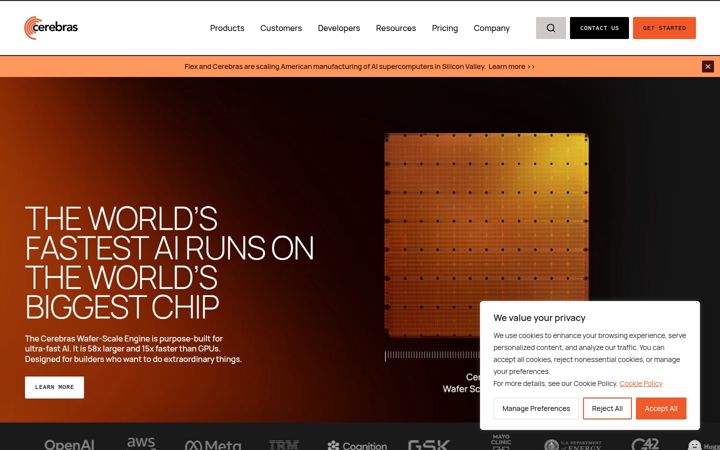
Task: Click the Cognition customer logo
Action: coord(357,445)
